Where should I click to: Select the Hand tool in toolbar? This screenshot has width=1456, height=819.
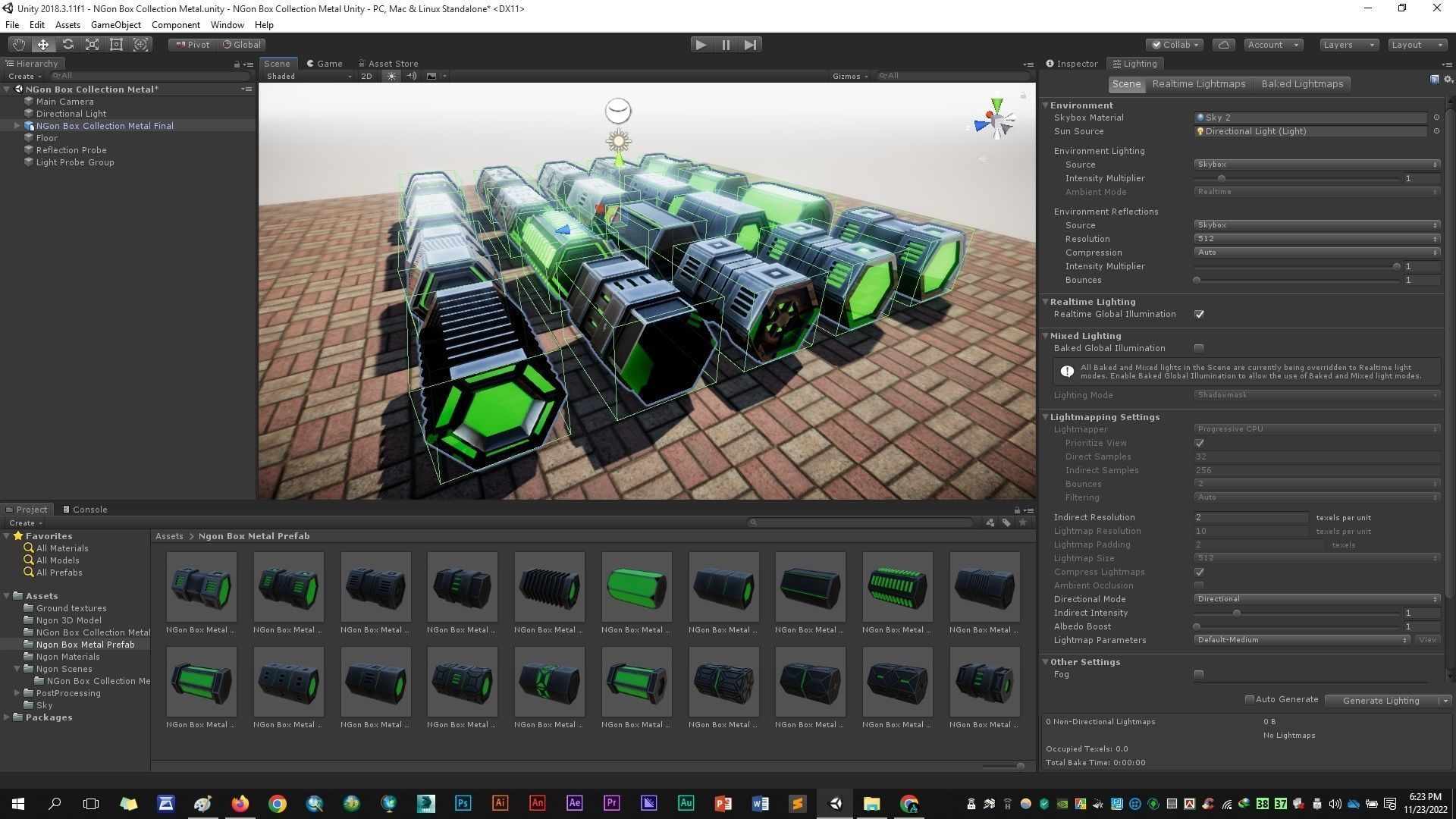click(18, 45)
